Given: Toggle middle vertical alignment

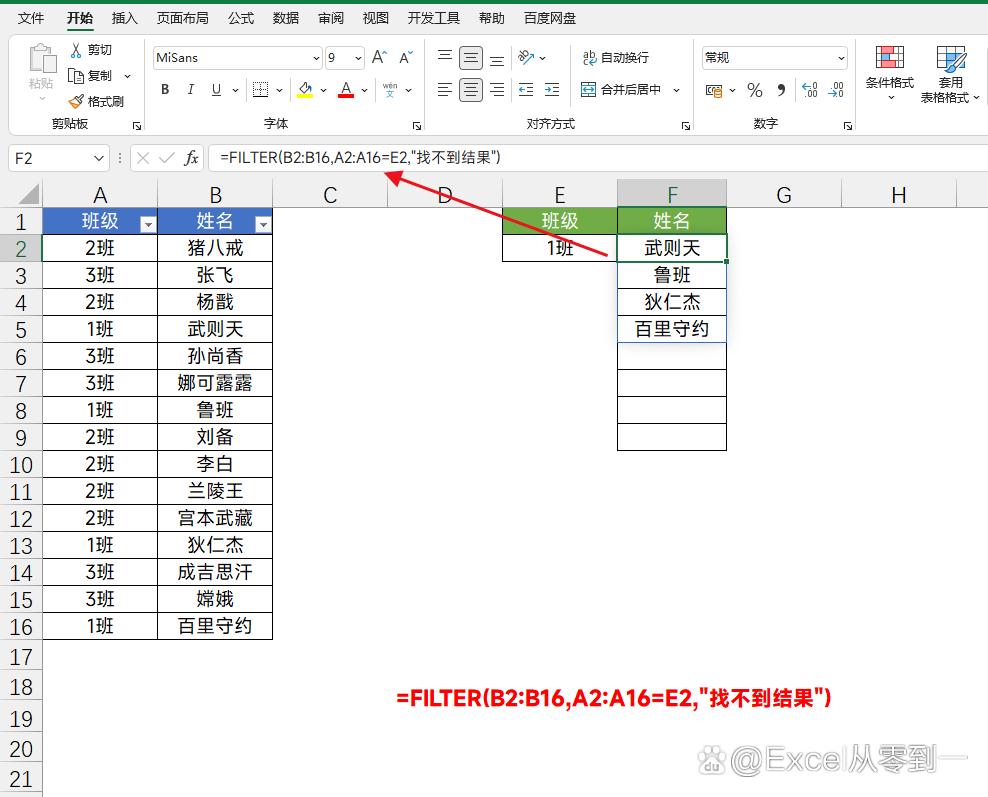Looking at the screenshot, I should (471, 58).
